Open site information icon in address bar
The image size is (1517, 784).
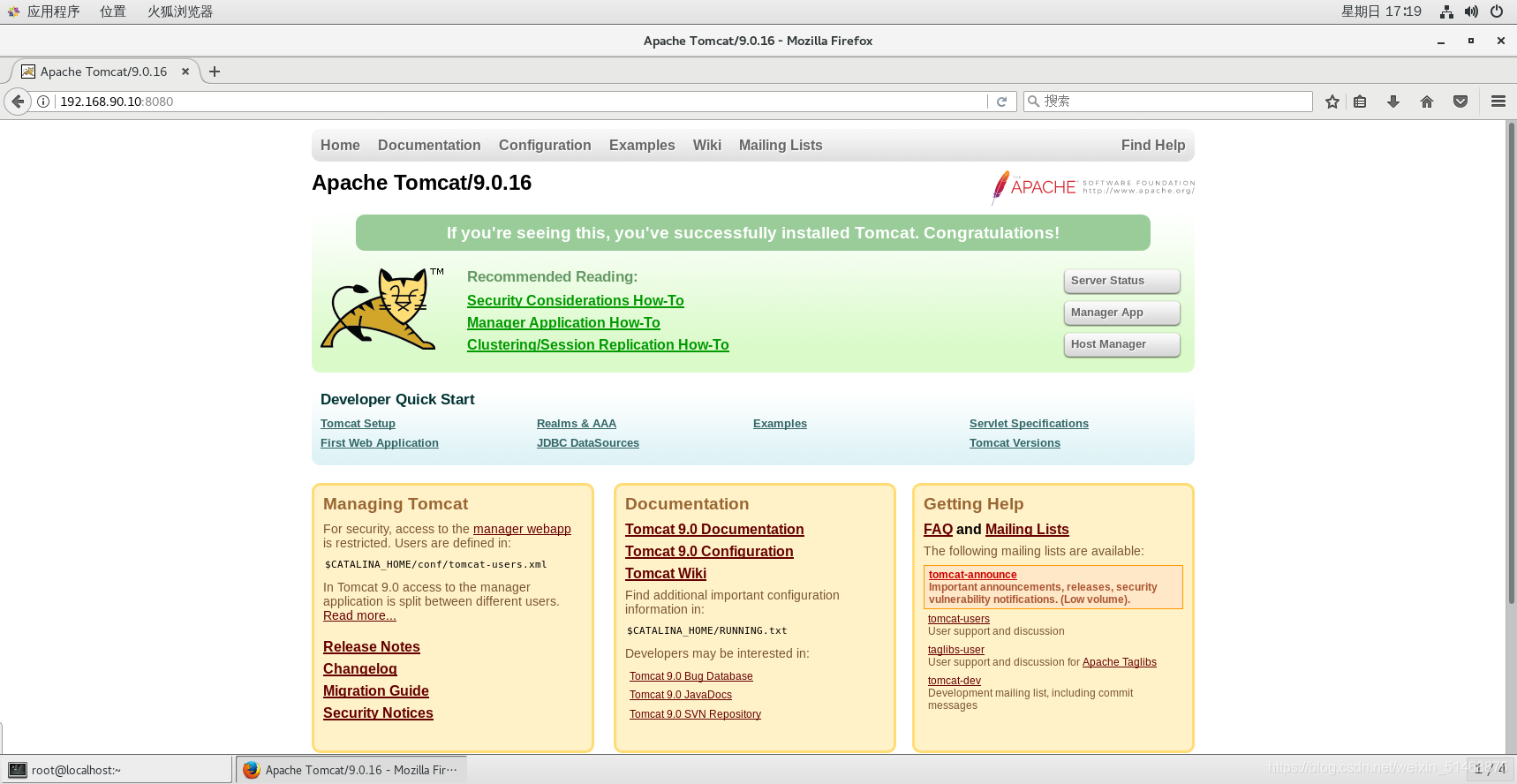coord(42,102)
